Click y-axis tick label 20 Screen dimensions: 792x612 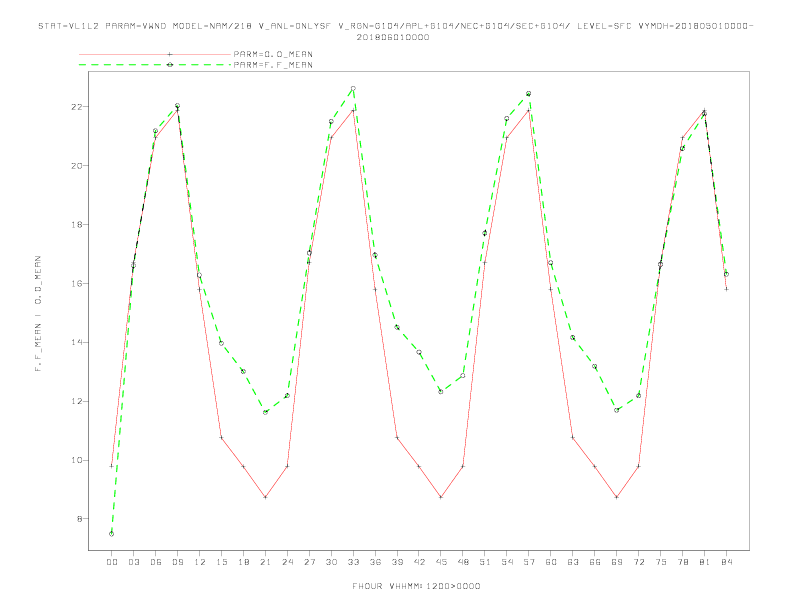77,166
